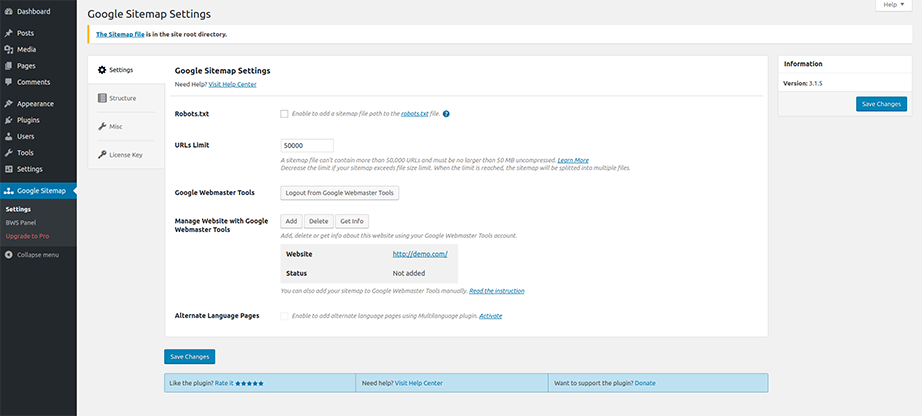This screenshot has width=922, height=416.
Task: Open Visit Help Center link under heading
Action: point(232,85)
